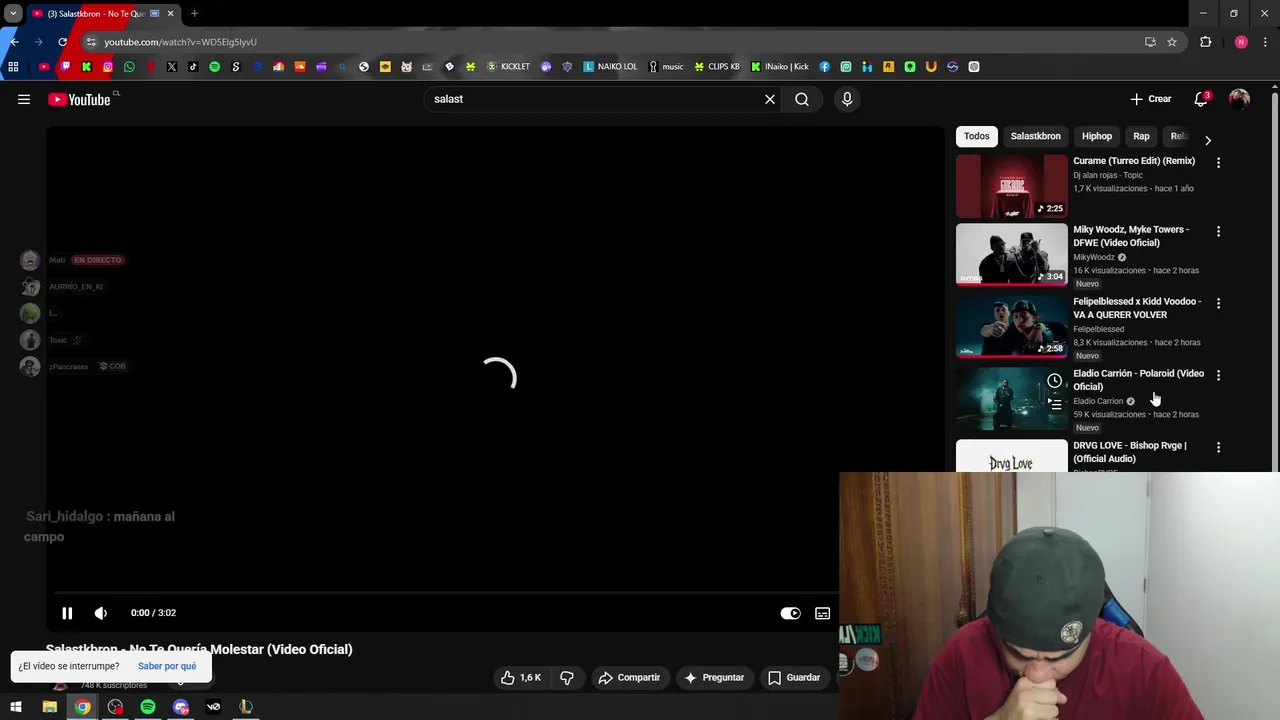The width and height of the screenshot is (1280, 720).
Task: Open Chrome apps grid icon
Action: point(13,67)
